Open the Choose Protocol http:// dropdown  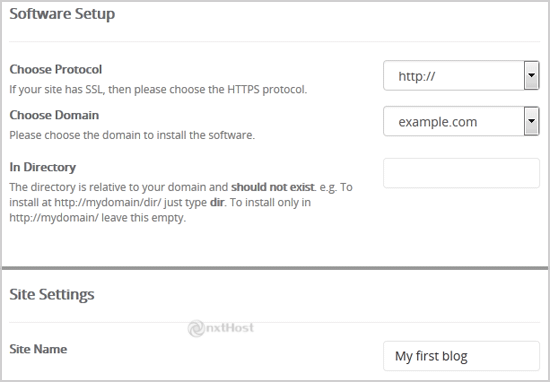(x=461, y=76)
